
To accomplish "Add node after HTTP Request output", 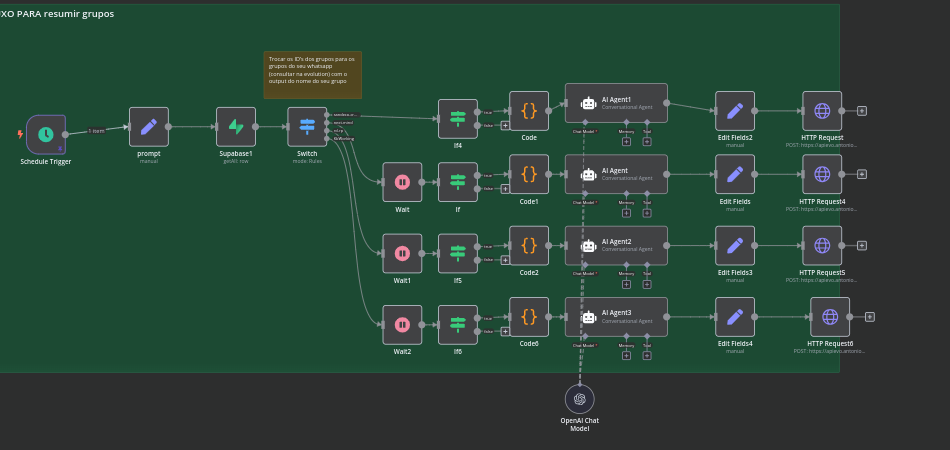I will click(861, 111).
